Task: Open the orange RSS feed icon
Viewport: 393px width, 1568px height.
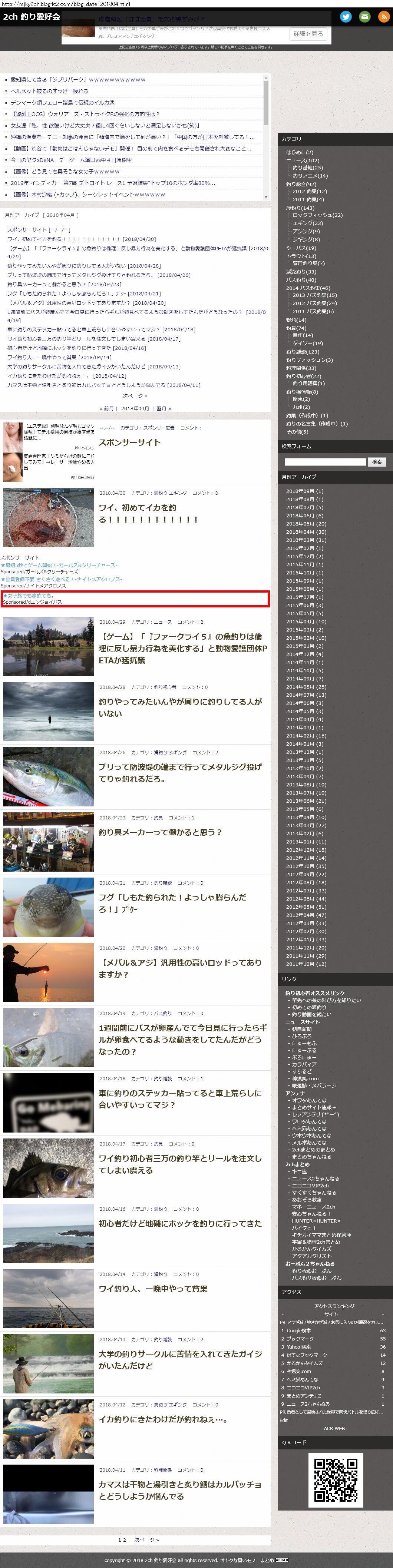Action: click(x=384, y=17)
